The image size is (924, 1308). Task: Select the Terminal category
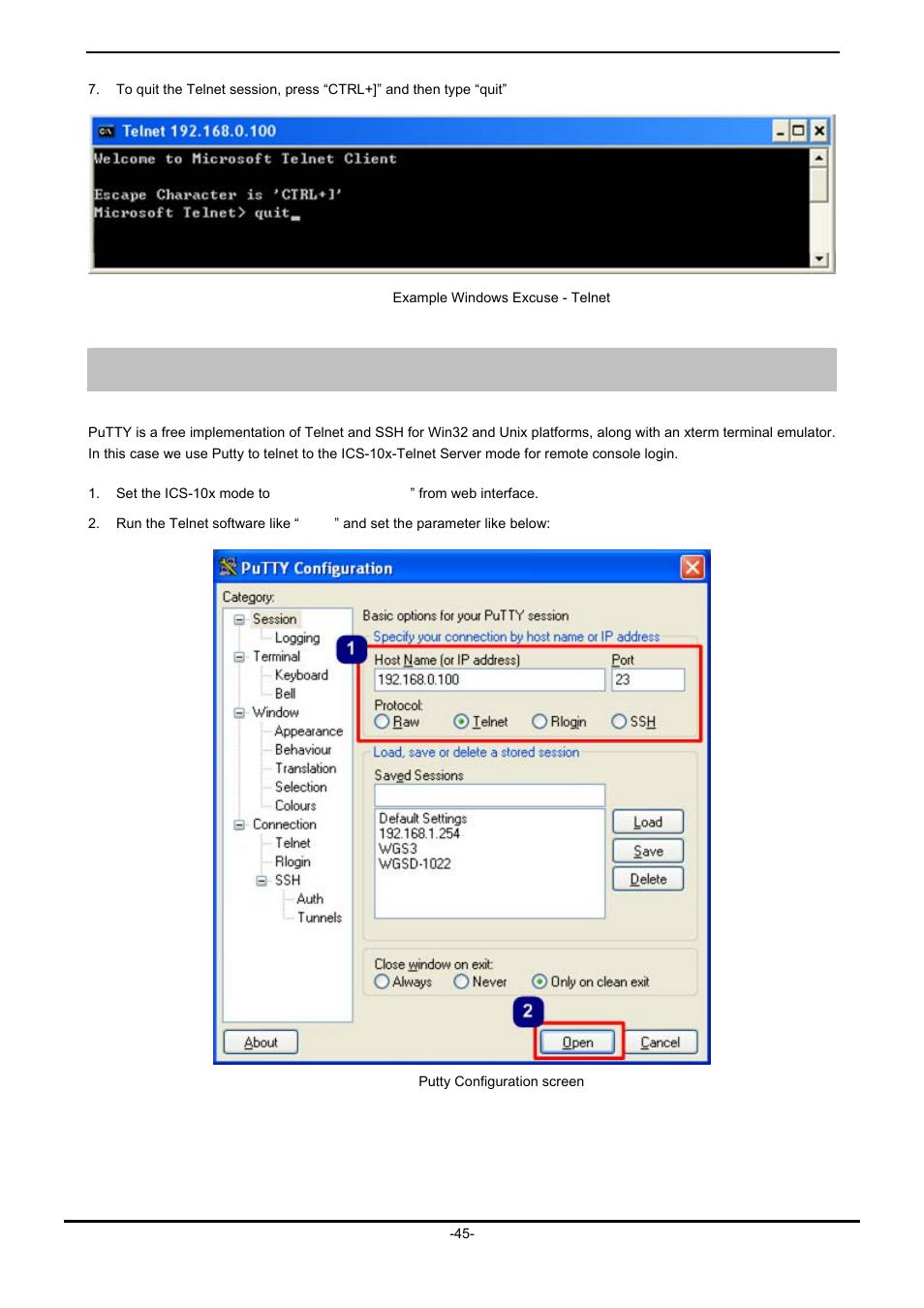point(277,657)
